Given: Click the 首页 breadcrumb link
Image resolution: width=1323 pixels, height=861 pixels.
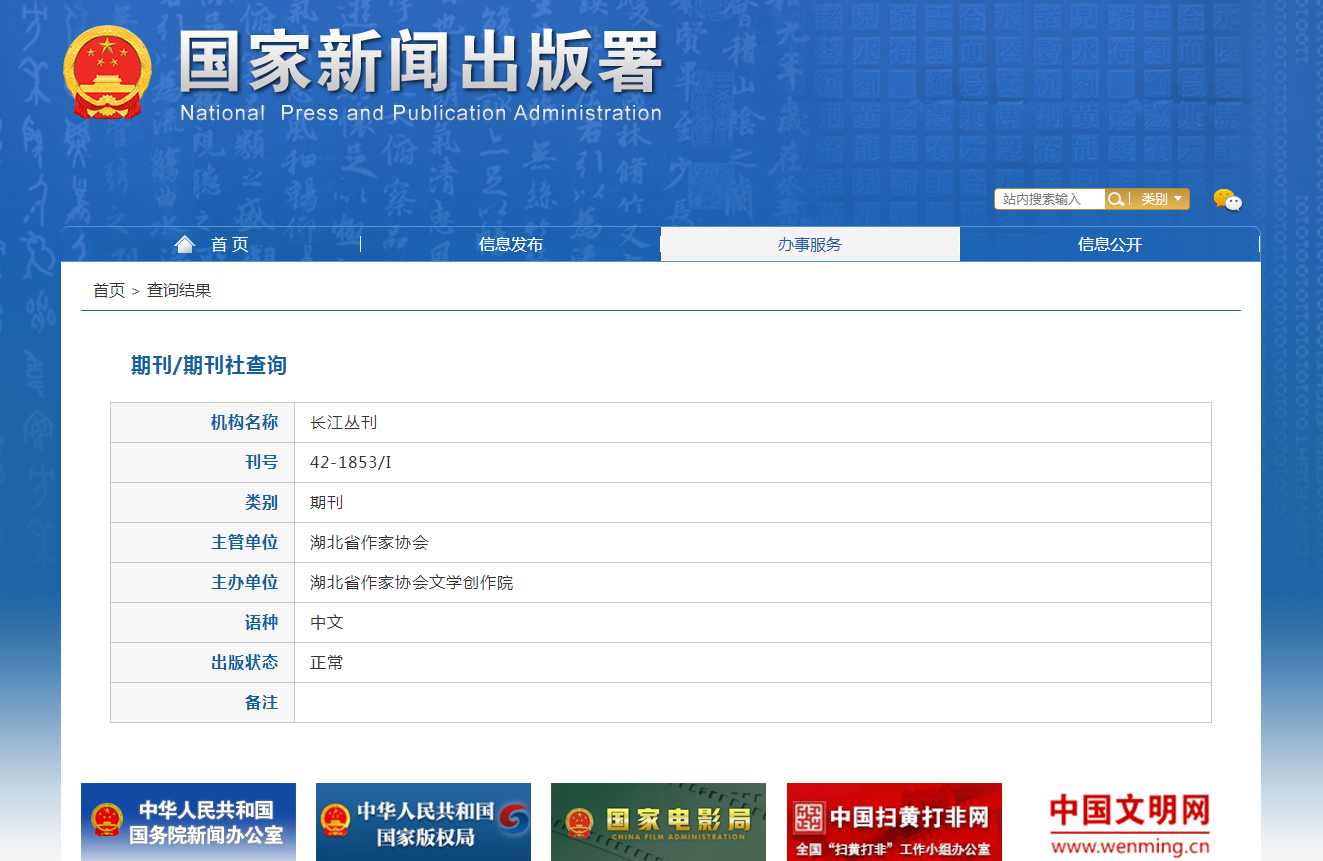Looking at the screenshot, I should click(108, 291).
